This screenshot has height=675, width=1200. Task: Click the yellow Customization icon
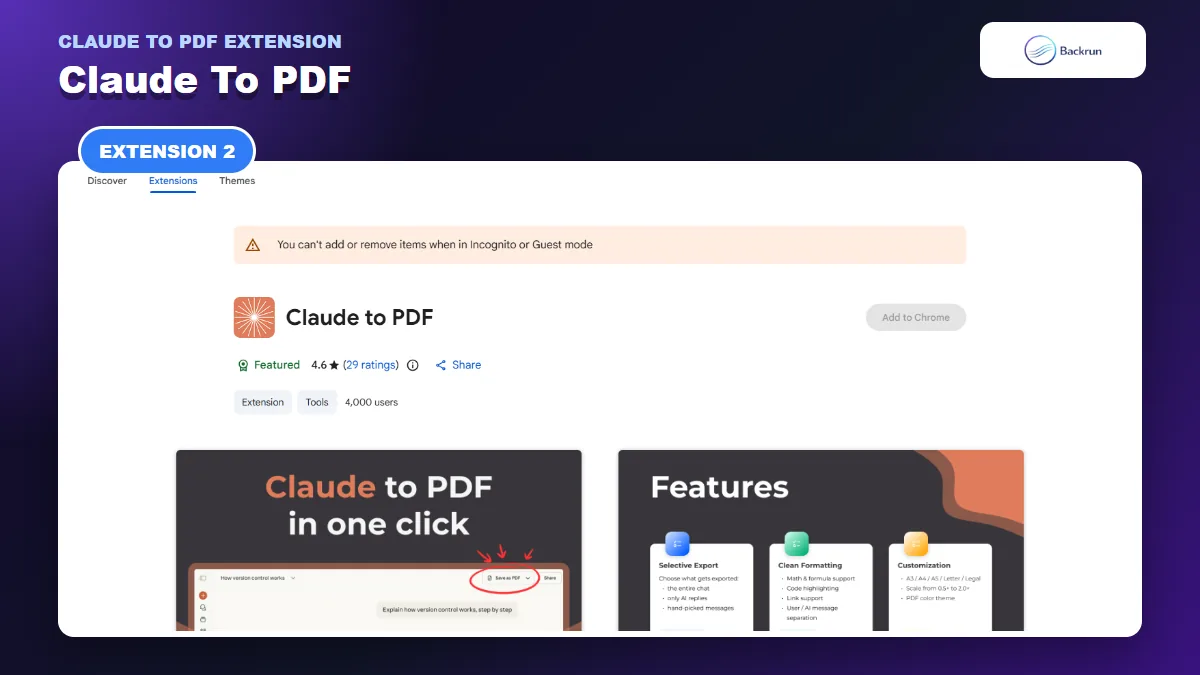click(915, 544)
